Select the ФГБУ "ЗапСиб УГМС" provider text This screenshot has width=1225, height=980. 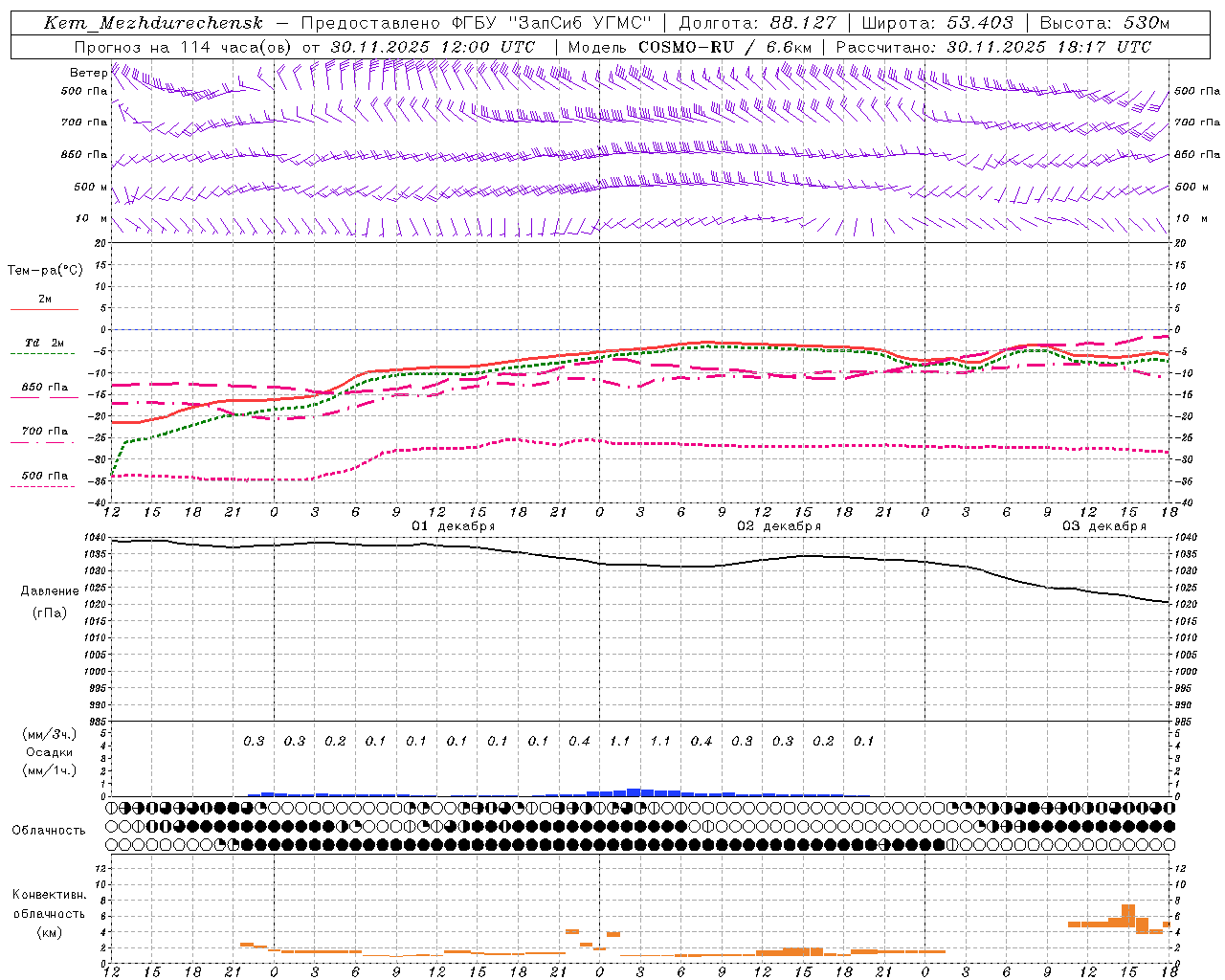click(551, 23)
